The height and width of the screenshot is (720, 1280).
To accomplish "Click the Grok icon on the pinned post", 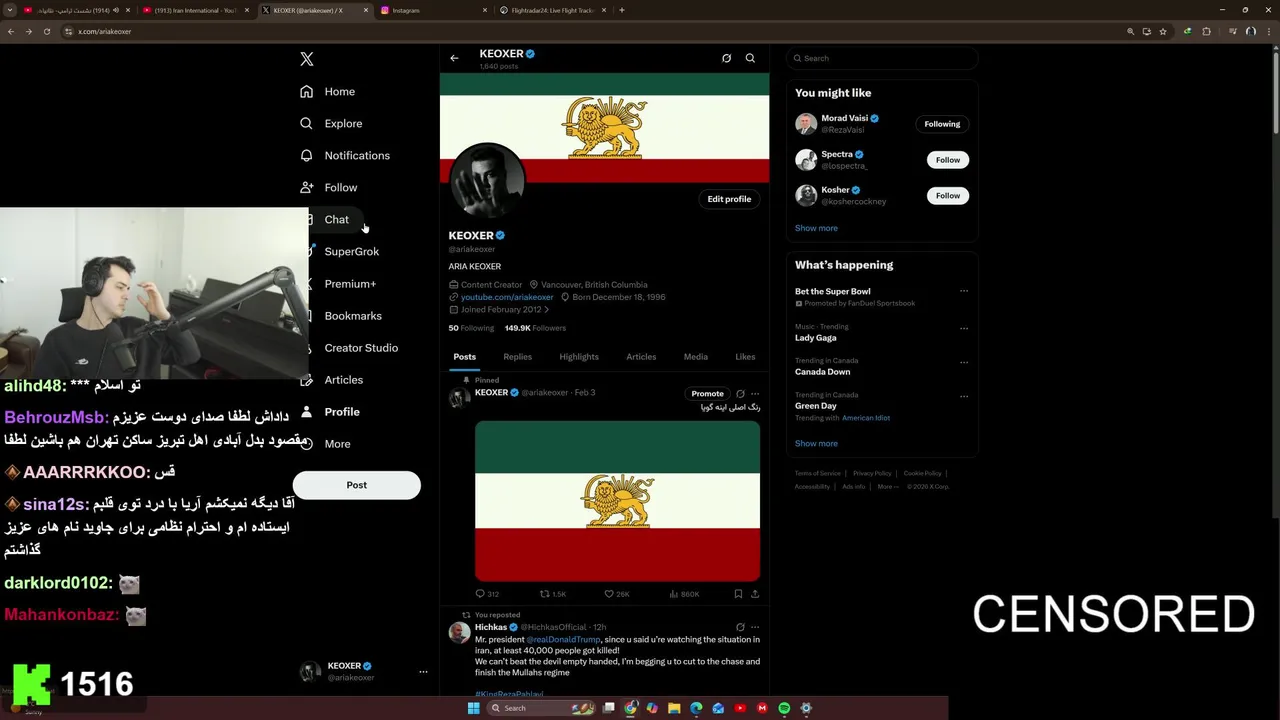I will coord(740,394).
